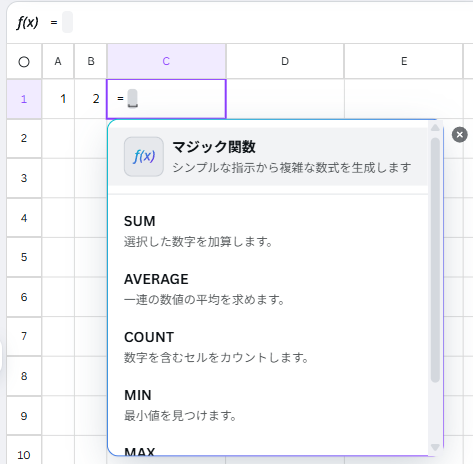Select column B header
The image size is (473, 464).
[x=91, y=61]
